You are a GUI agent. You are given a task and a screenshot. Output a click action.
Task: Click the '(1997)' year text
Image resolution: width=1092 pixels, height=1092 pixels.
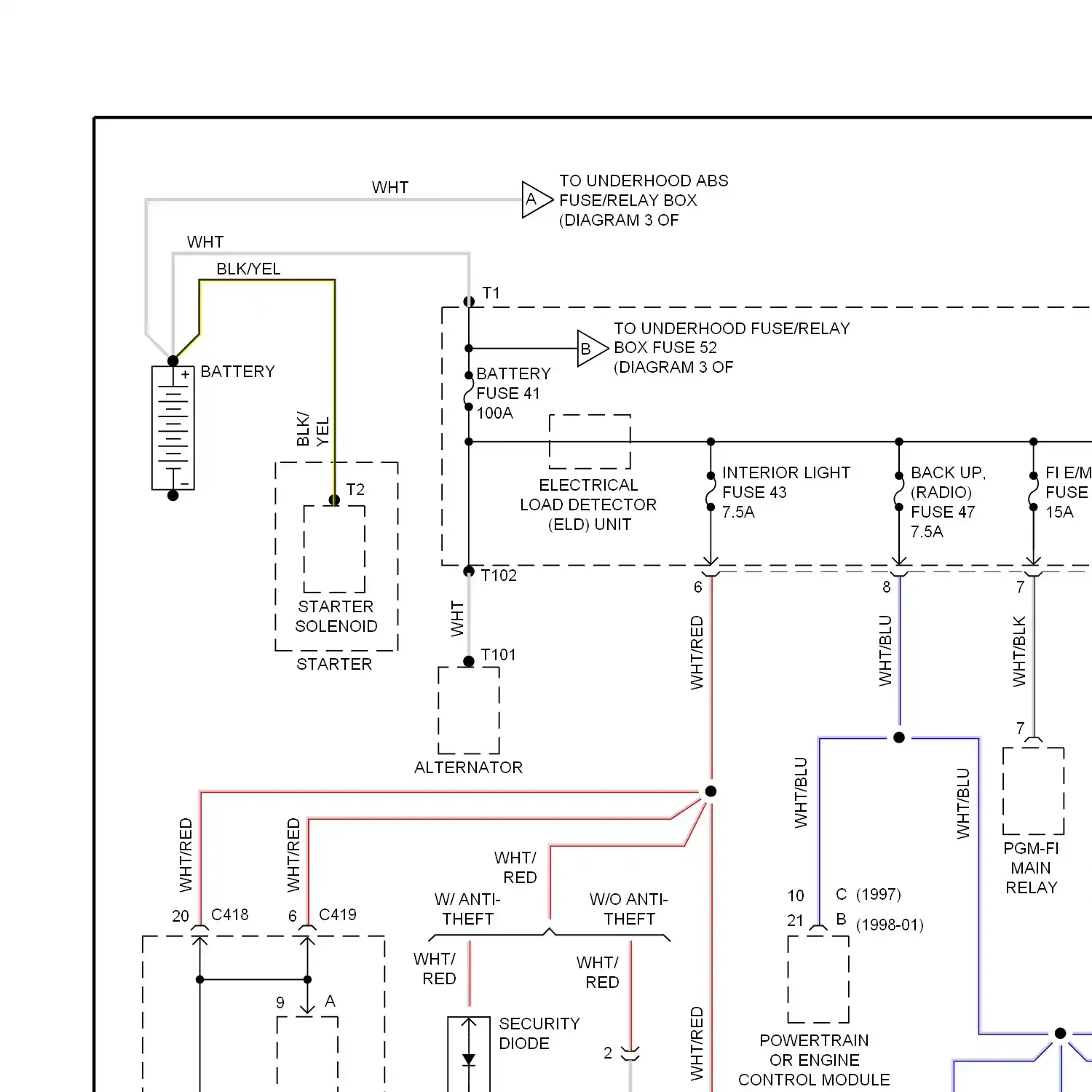[879, 894]
